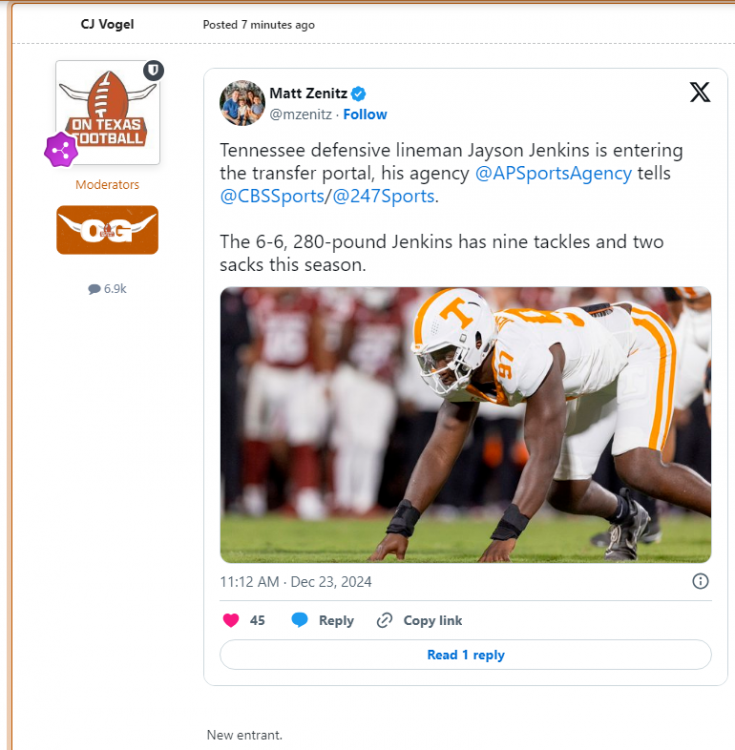Open Matt Zenitz's profile picture

[242, 103]
